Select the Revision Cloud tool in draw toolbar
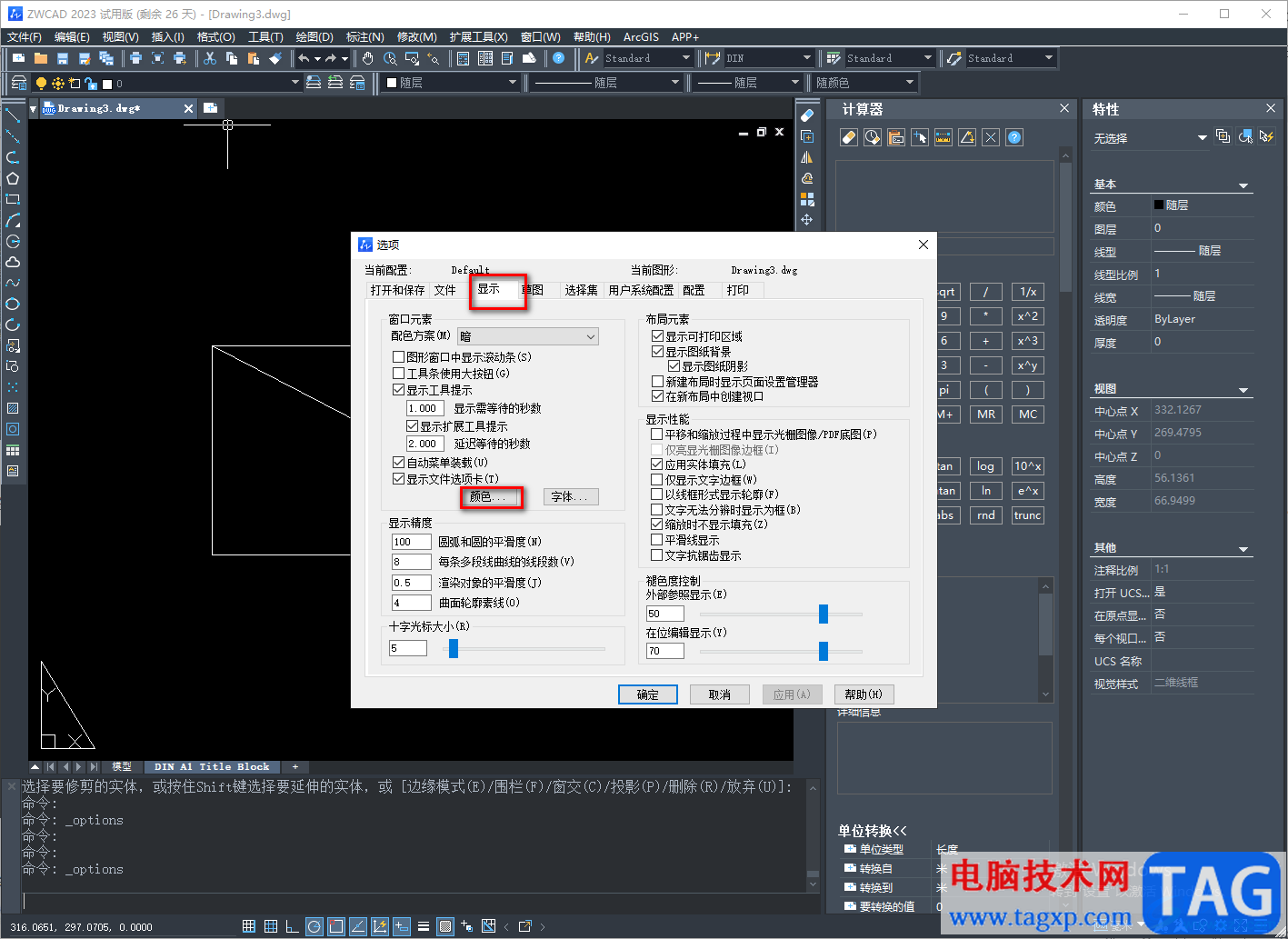This screenshot has height=939, width=1288. [13, 262]
